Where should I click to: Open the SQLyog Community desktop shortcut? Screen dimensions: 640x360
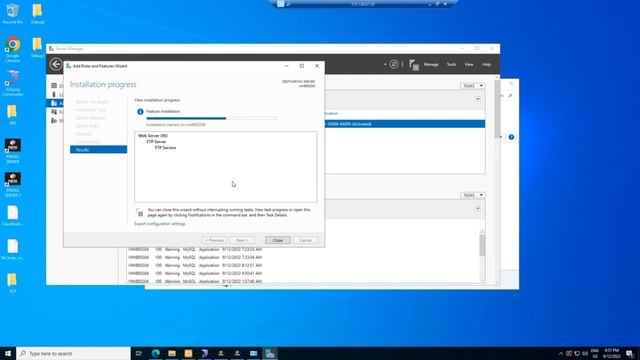click(x=13, y=83)
